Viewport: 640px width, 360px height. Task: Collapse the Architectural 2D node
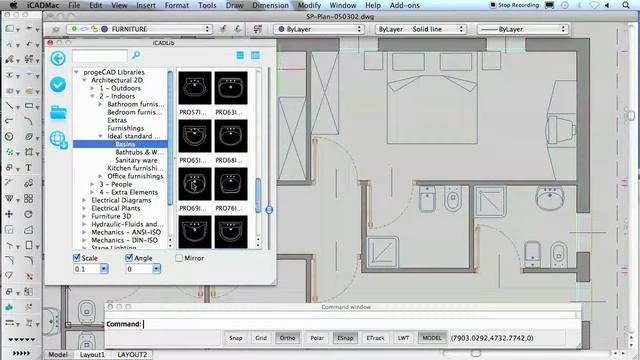pyautogui.click(x=84, y=80)
